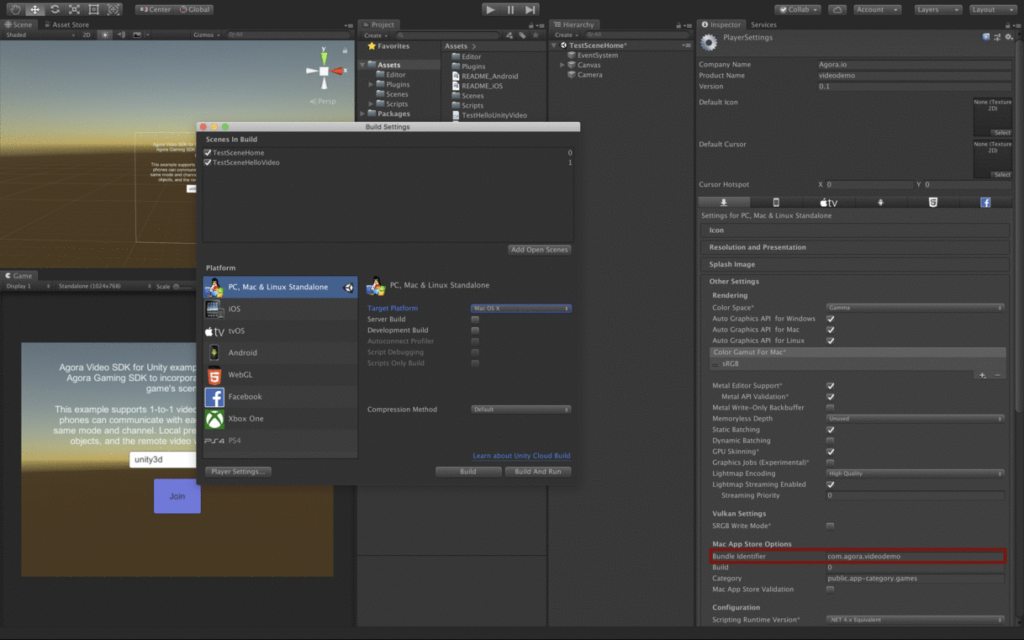The width and height of the screenshot is (1024, 640).
Task: Toggle Auto Graphics API for Mac
Action: [x=830, y=330]
